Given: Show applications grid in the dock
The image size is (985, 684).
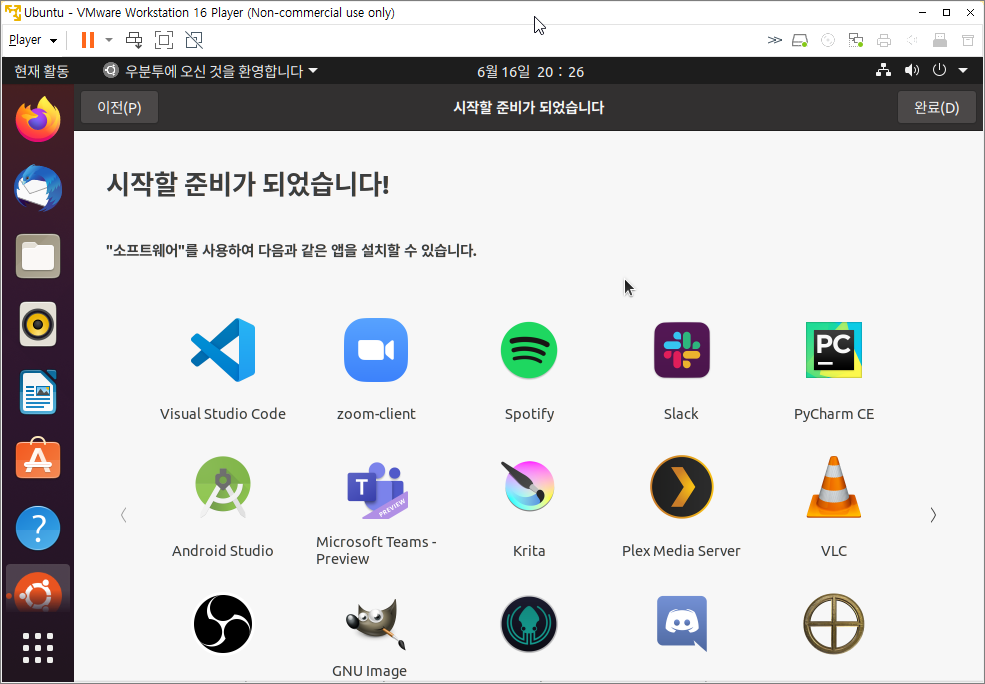Looking at the screenshot, I should 38,648.
